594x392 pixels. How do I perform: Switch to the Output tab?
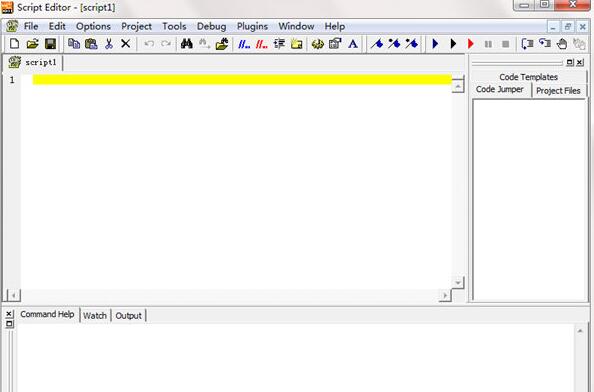(x=128, y=315)
